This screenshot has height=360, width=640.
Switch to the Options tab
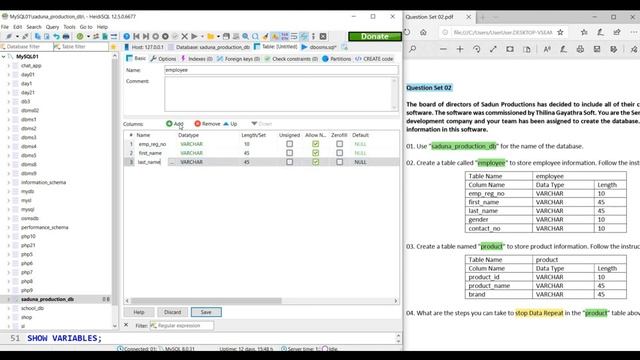[x=163, y=59]
